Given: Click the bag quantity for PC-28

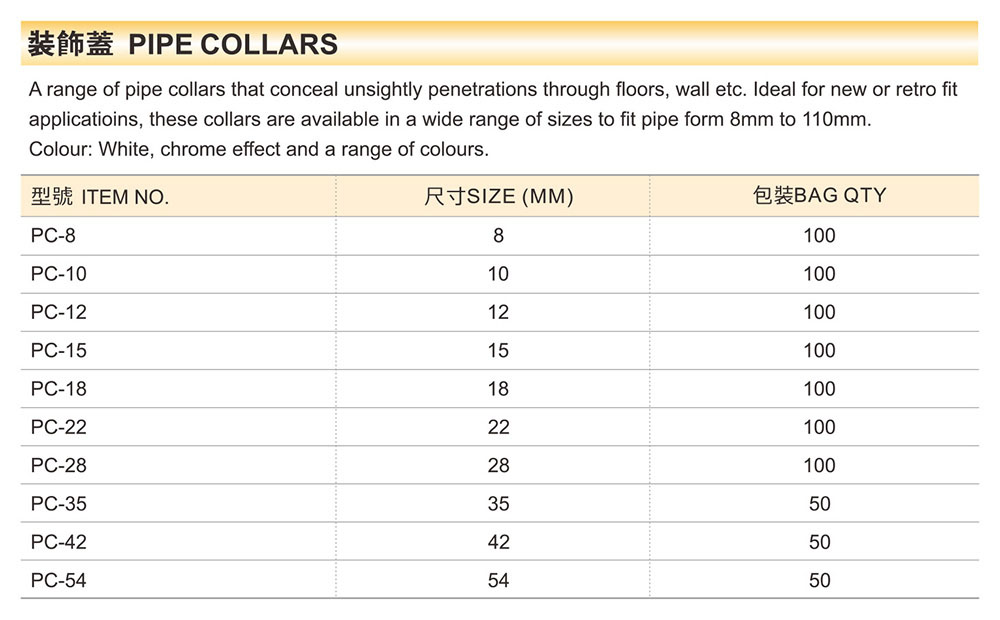Looking at the screenshot, I should point(819,465).
